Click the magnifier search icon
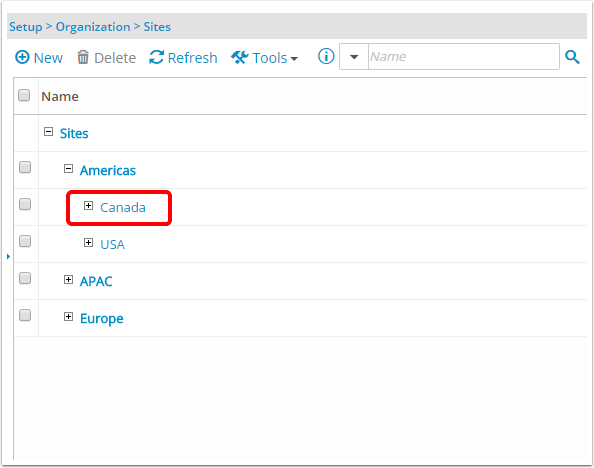The width and height of the screenshot is (594, 468). (572, 57)
